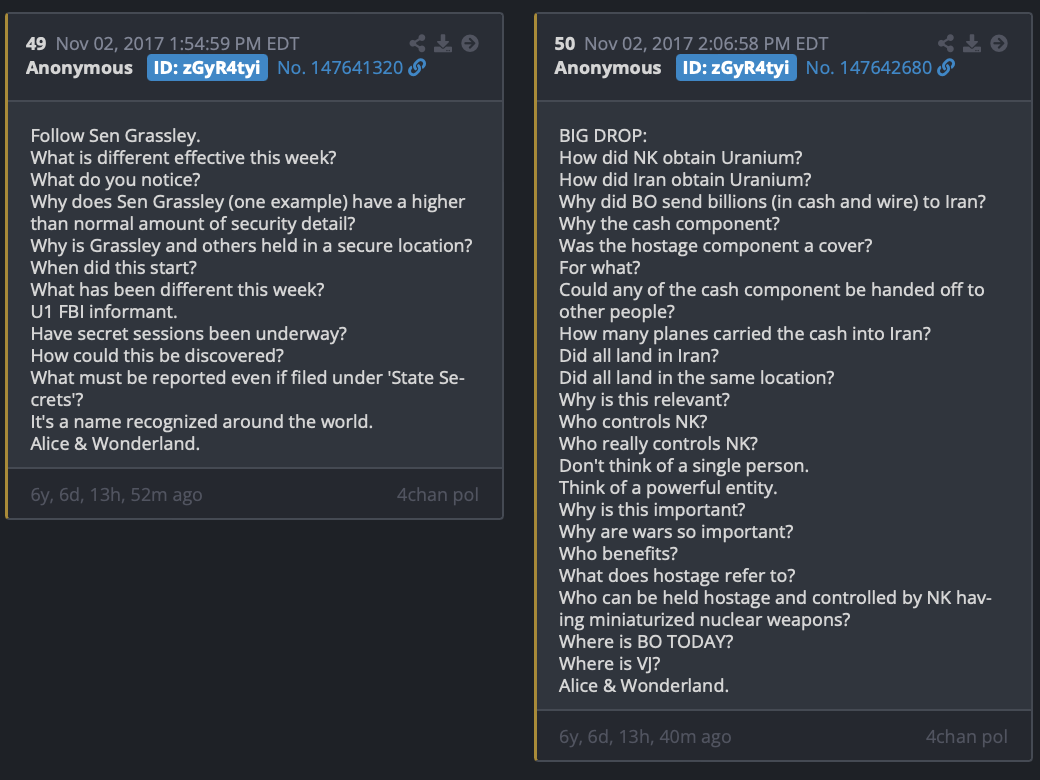Image resolution: width=1040 pixels, height=780 pixels.
Task: Open the No. 147642680 post link
Action: 868,68
